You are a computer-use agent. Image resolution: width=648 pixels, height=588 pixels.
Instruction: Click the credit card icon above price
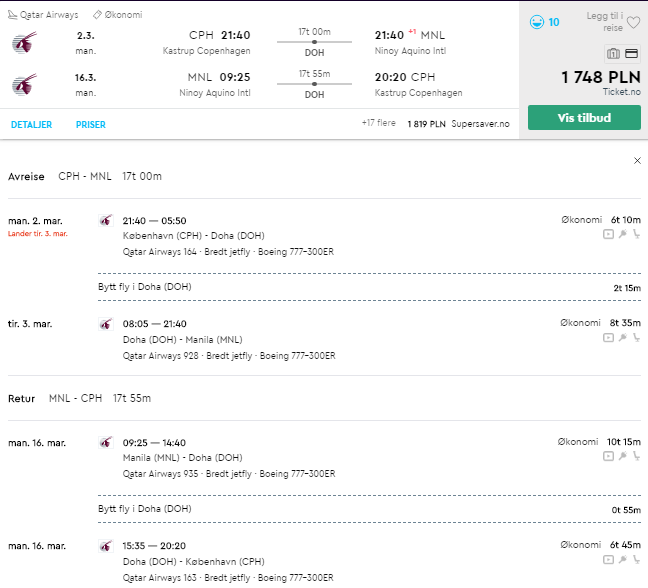pos(631,53)
